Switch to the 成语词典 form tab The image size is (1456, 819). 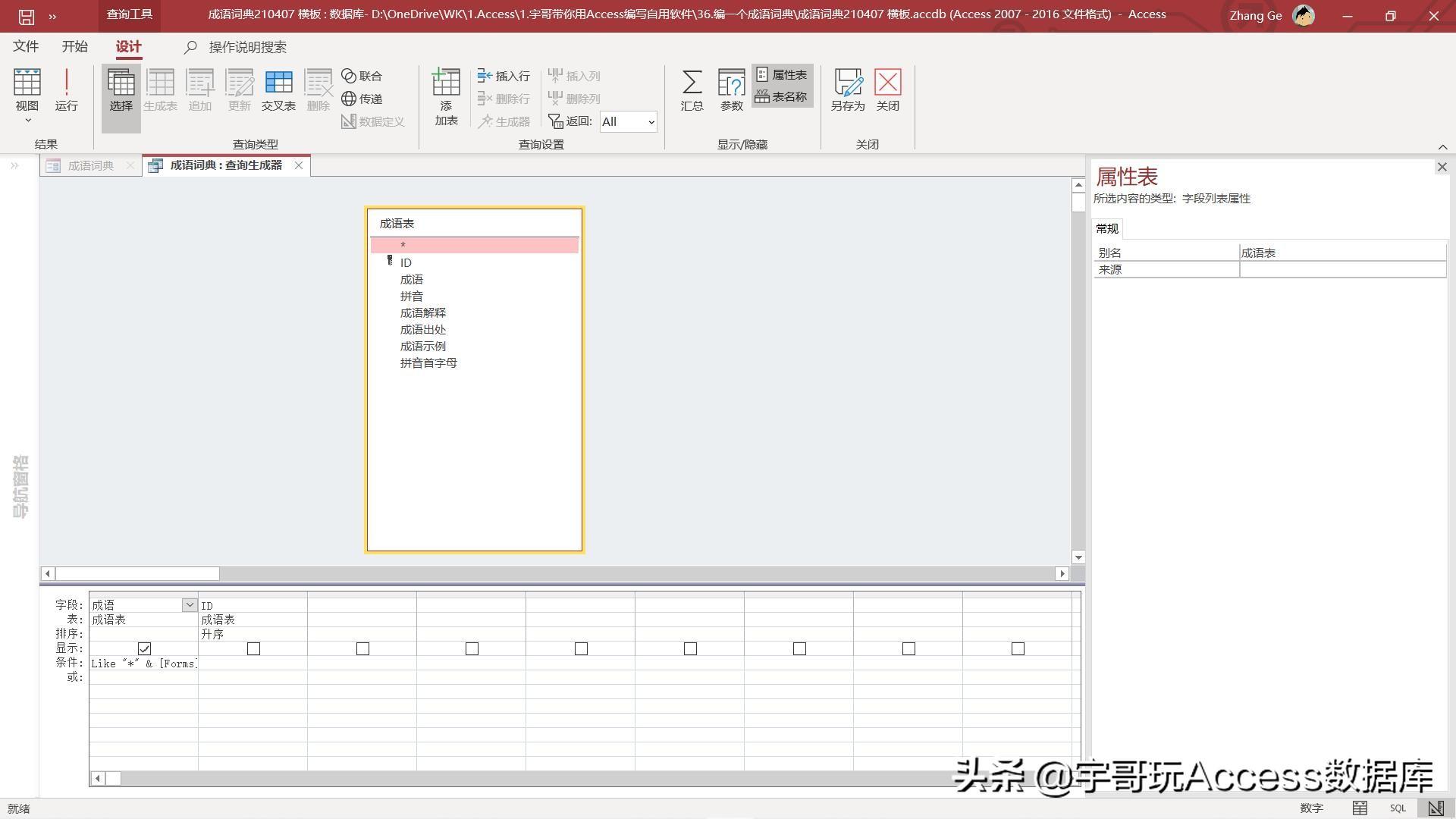tap(89, 165)
